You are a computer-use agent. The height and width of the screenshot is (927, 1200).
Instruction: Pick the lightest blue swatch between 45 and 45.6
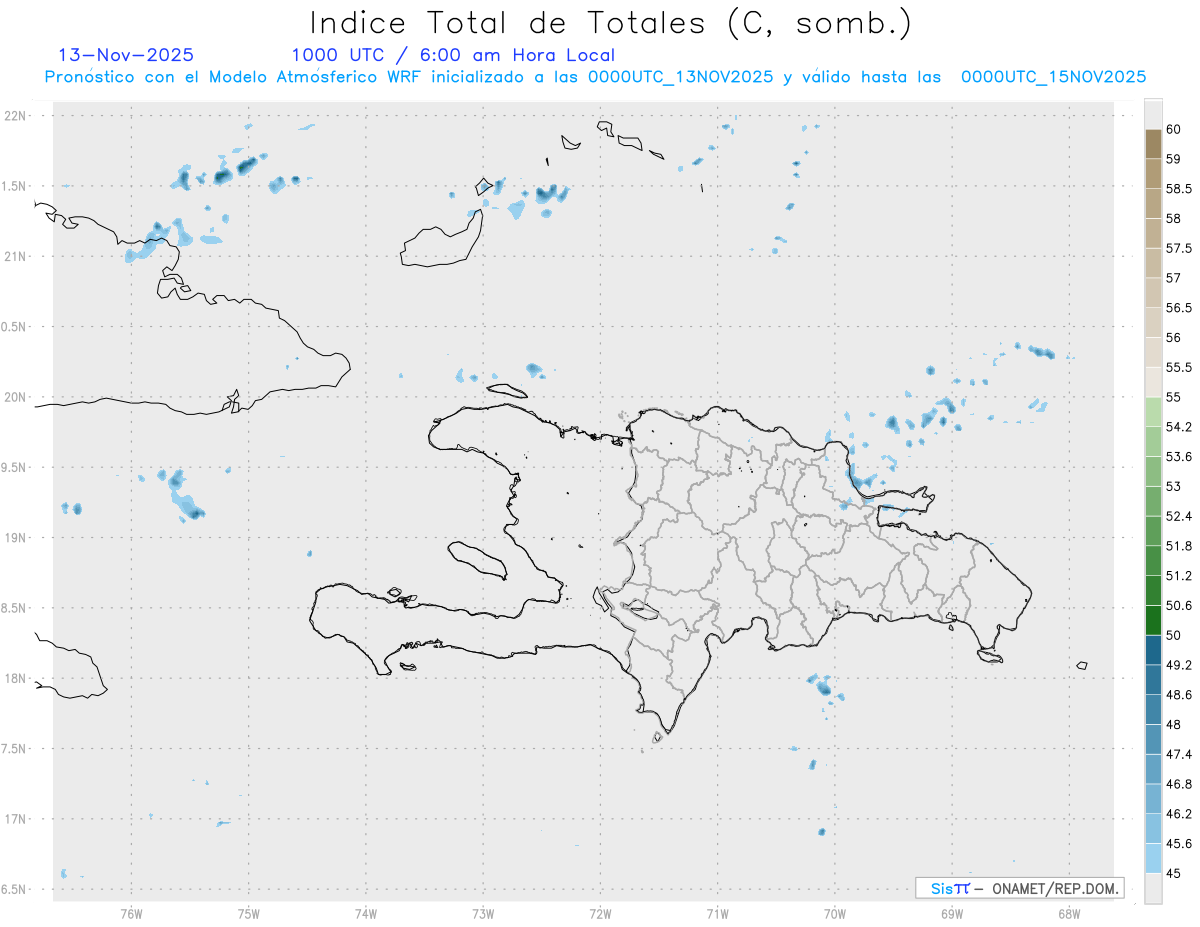tap(1153, 858)
